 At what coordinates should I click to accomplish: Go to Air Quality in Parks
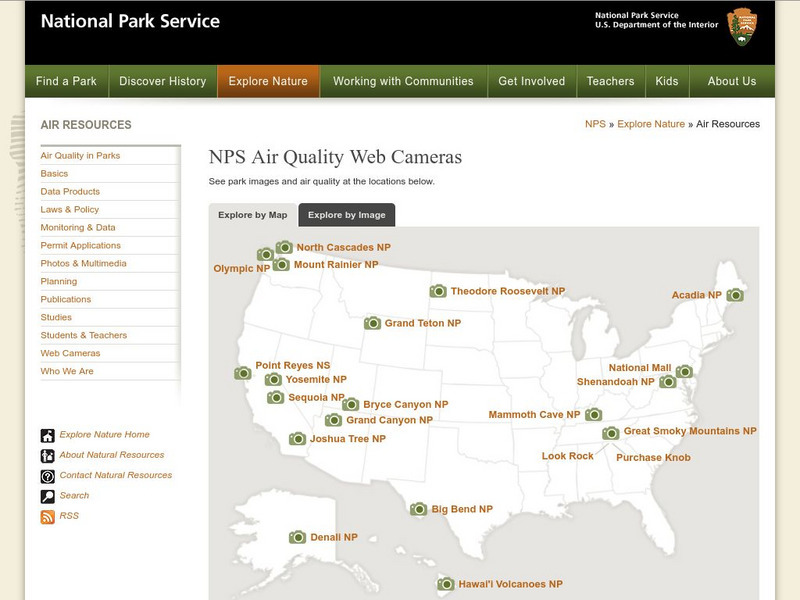coord(80,156)
